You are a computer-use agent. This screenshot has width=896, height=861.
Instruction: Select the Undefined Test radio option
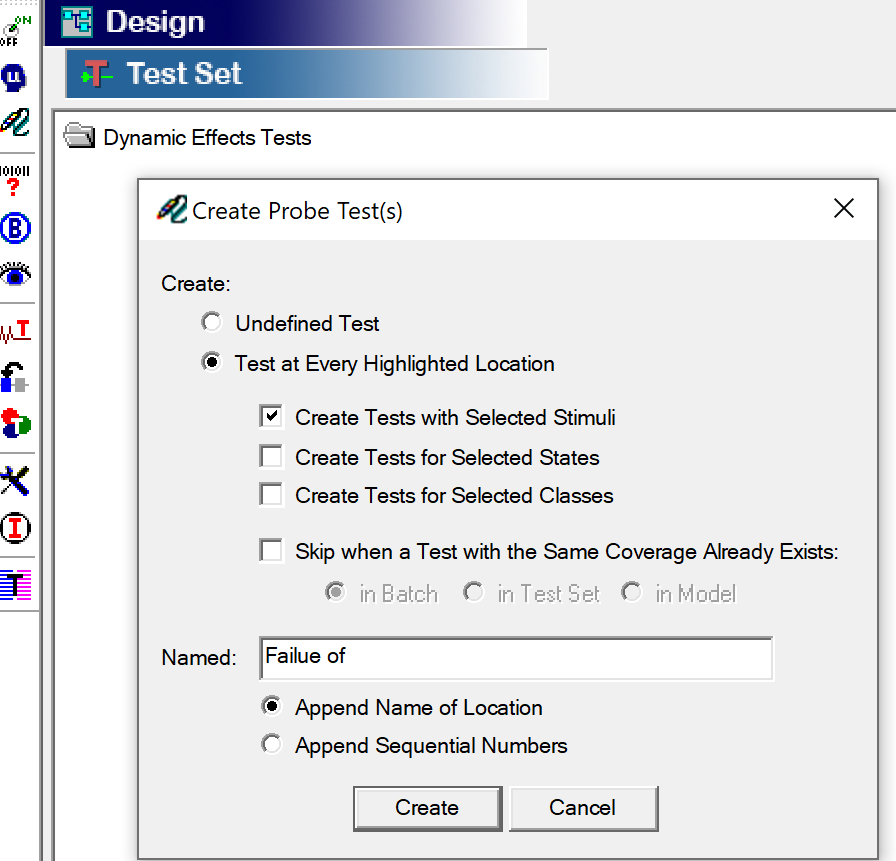[211, 323]
